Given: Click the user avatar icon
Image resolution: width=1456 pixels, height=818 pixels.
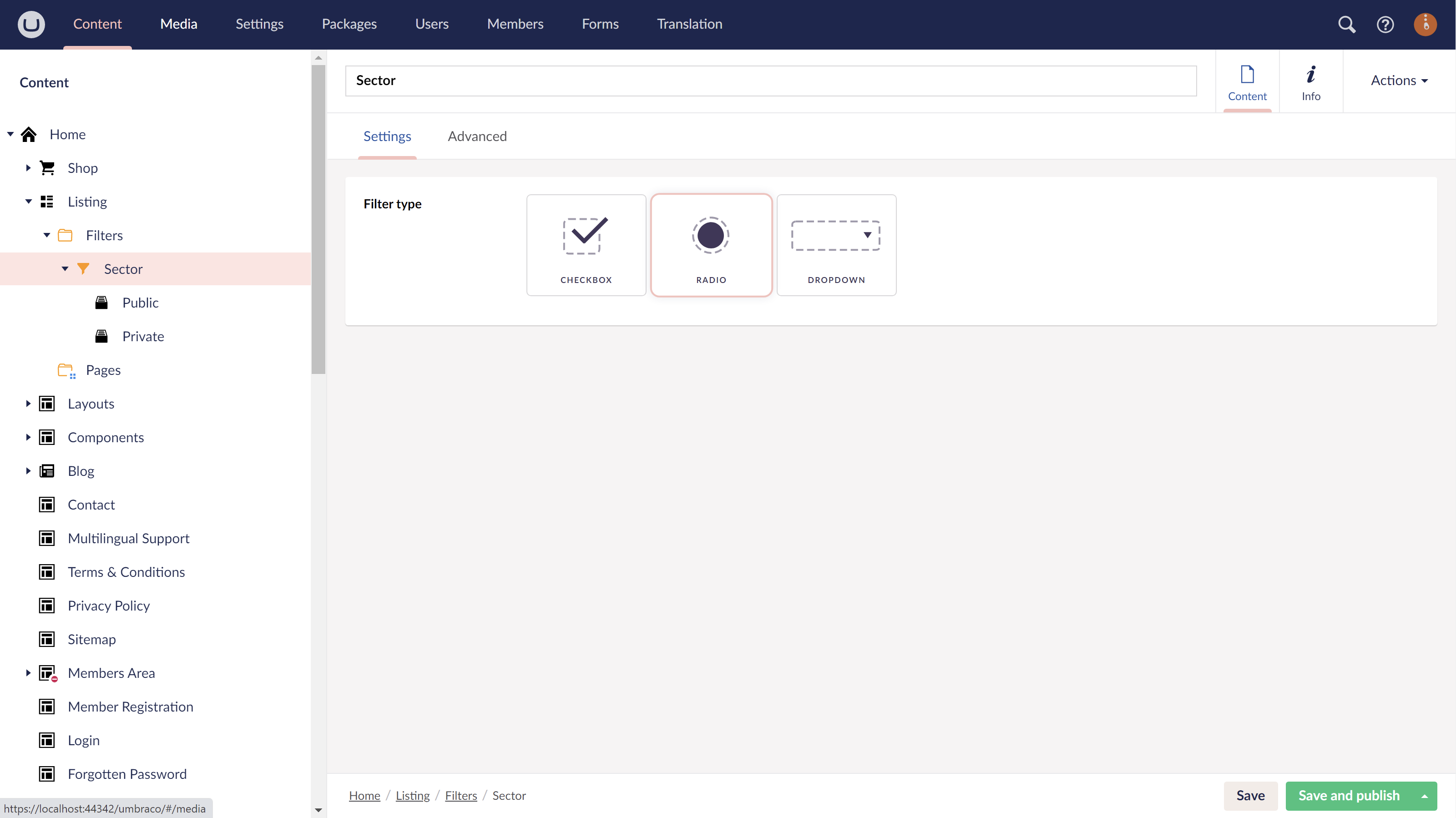Looking at the screenshot, I should (1425, 24).
